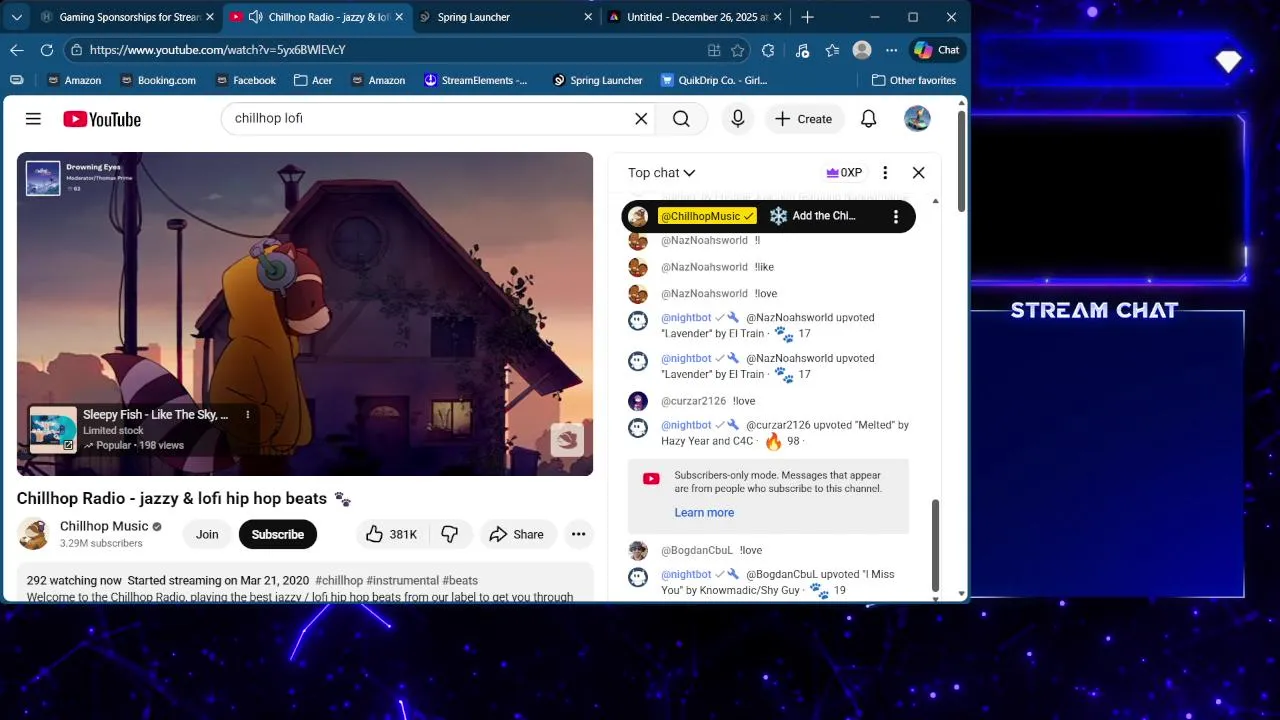Open the browser profile avatar
1280x720 pixels.
[862, 50]
